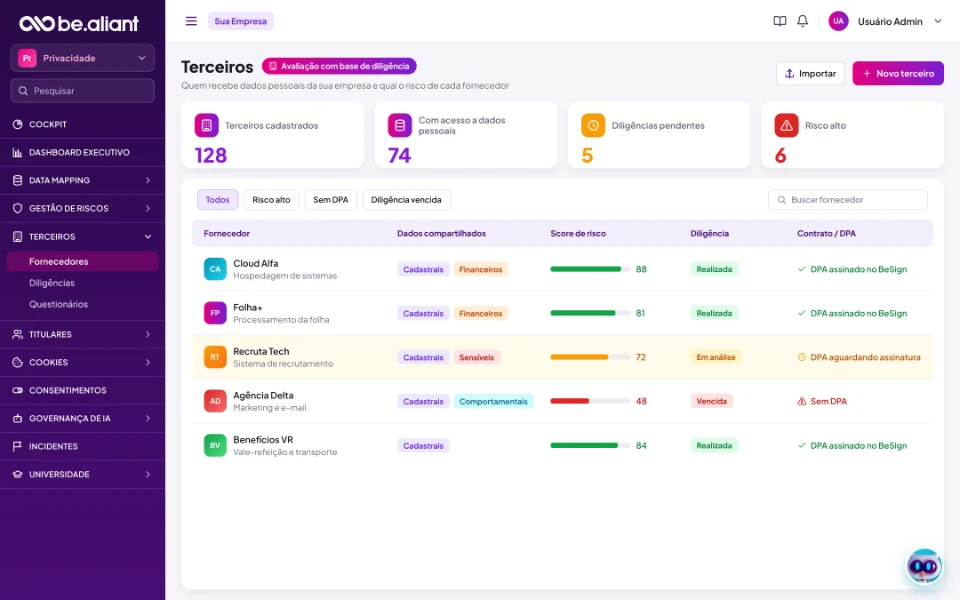The image size is (960, 600).
Task: Expand the Titulares submenu
Action: click(148, 334)
